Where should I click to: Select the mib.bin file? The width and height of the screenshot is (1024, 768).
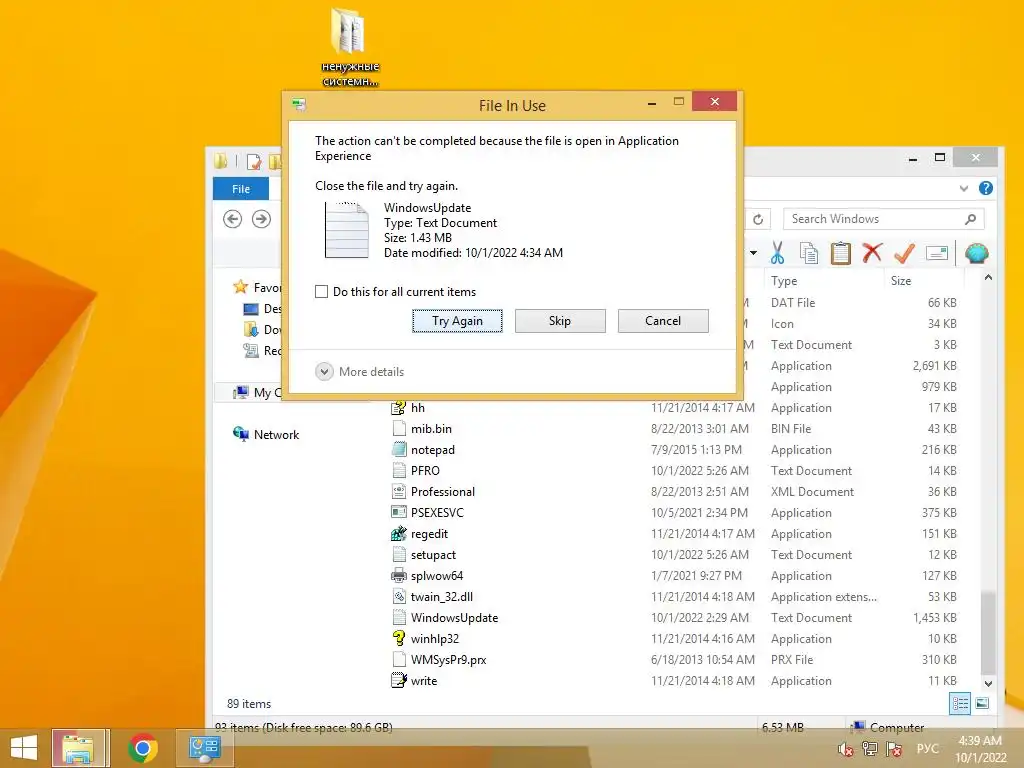673,428
